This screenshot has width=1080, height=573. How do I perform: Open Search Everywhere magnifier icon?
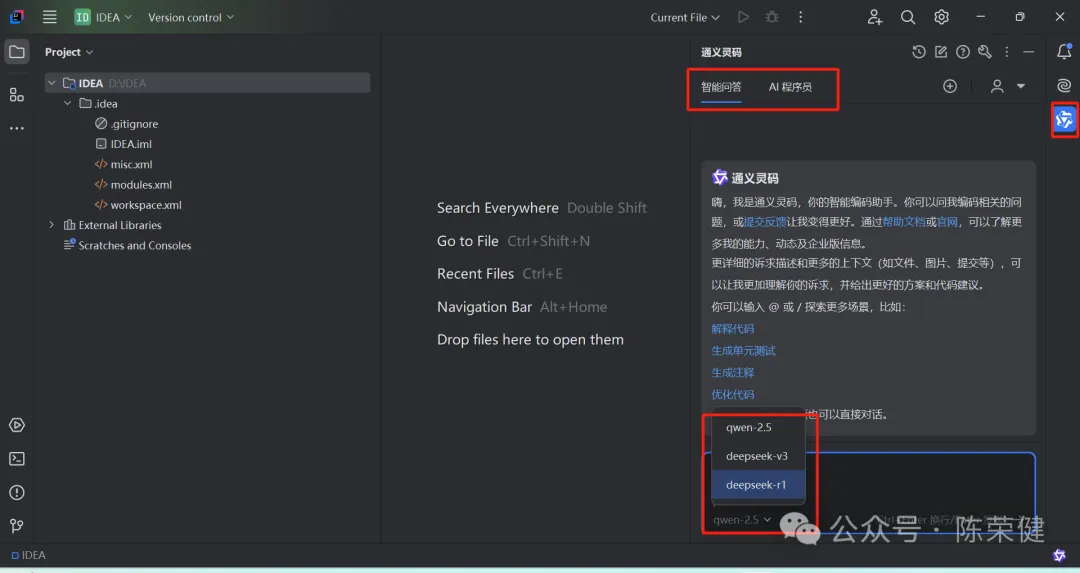point(908,17)
